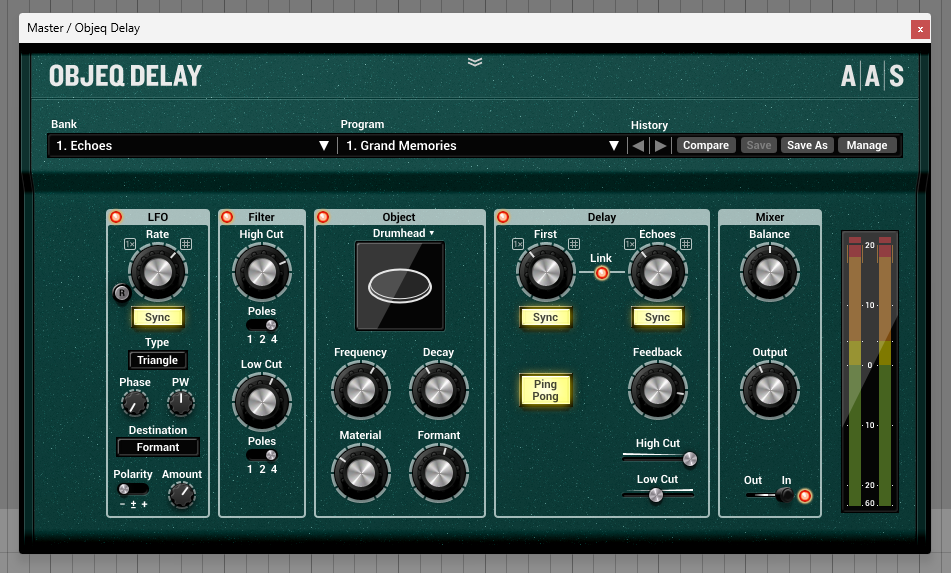Viewport: 951px width, 573px height.
Task: Open the LFO Type Triangle selector
Action: 158,360
